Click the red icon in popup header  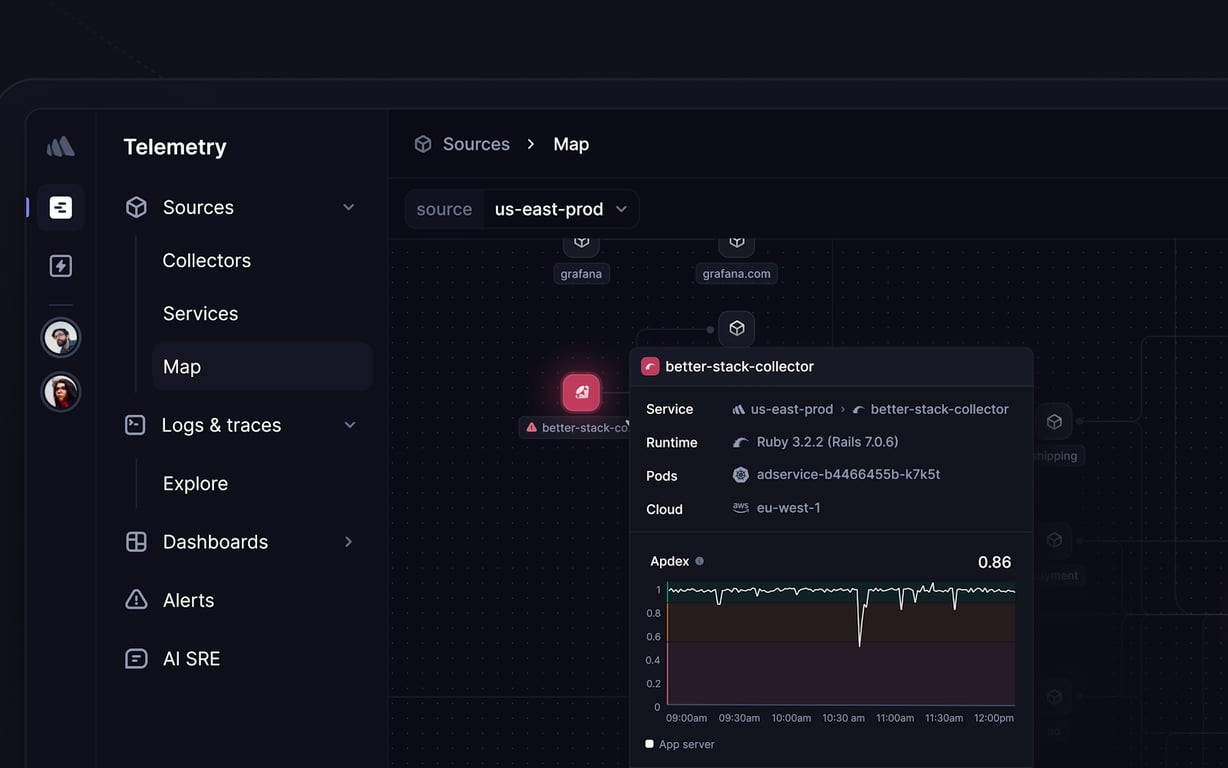(x=650, y=366)
